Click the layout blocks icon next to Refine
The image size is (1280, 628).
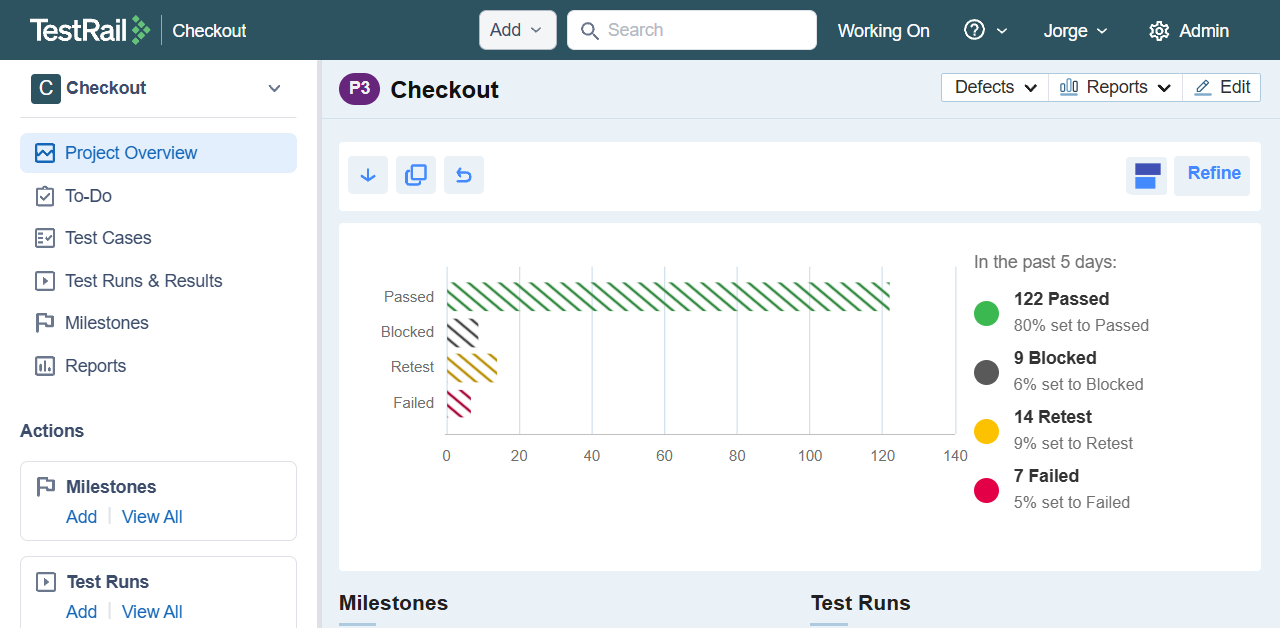[1146, 174]
